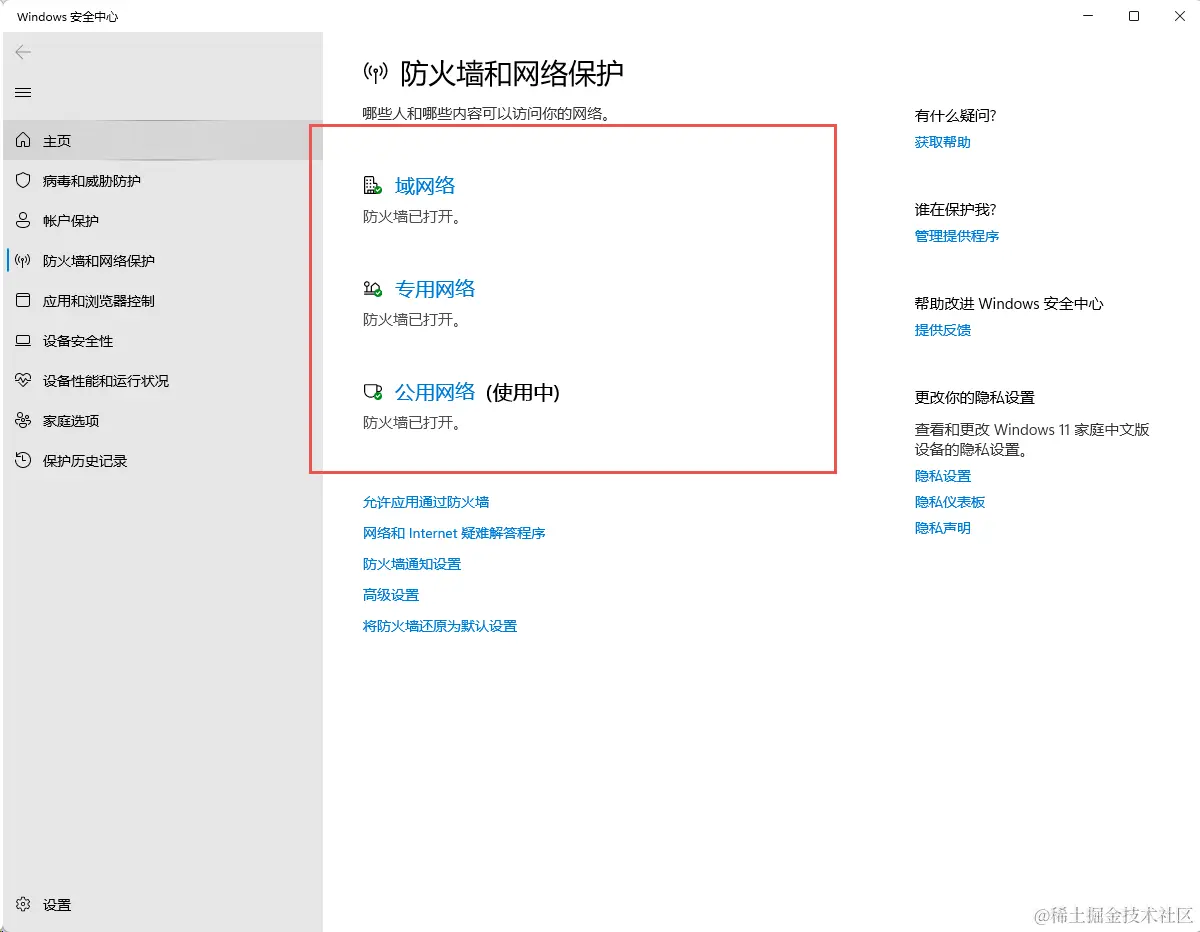Maximize the Windows 安全中心 window
1200x932 pixels.
click(x=1134, y=16)
